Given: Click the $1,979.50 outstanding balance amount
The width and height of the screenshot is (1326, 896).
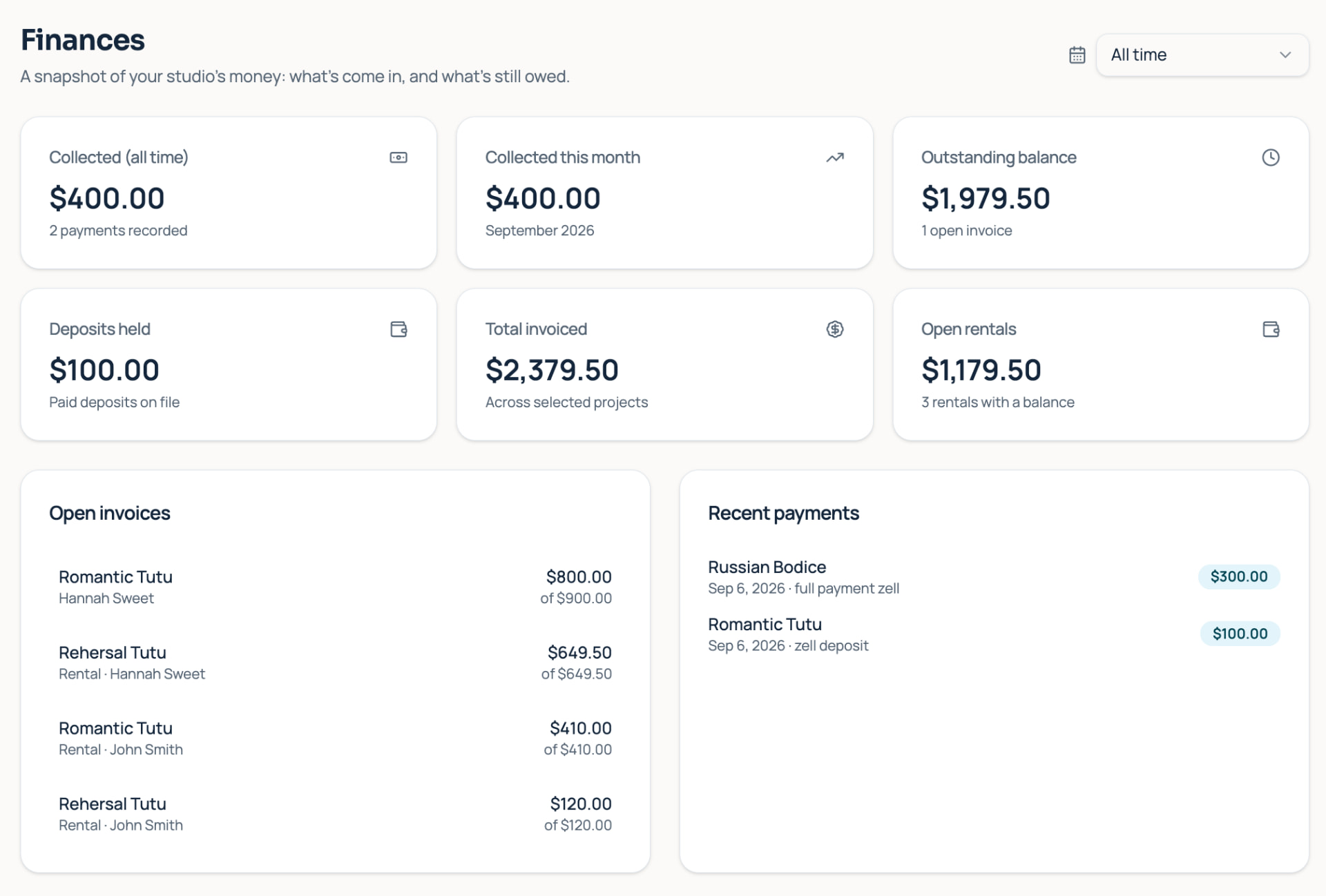Looking at the screenshot, I should coord(986,199).
